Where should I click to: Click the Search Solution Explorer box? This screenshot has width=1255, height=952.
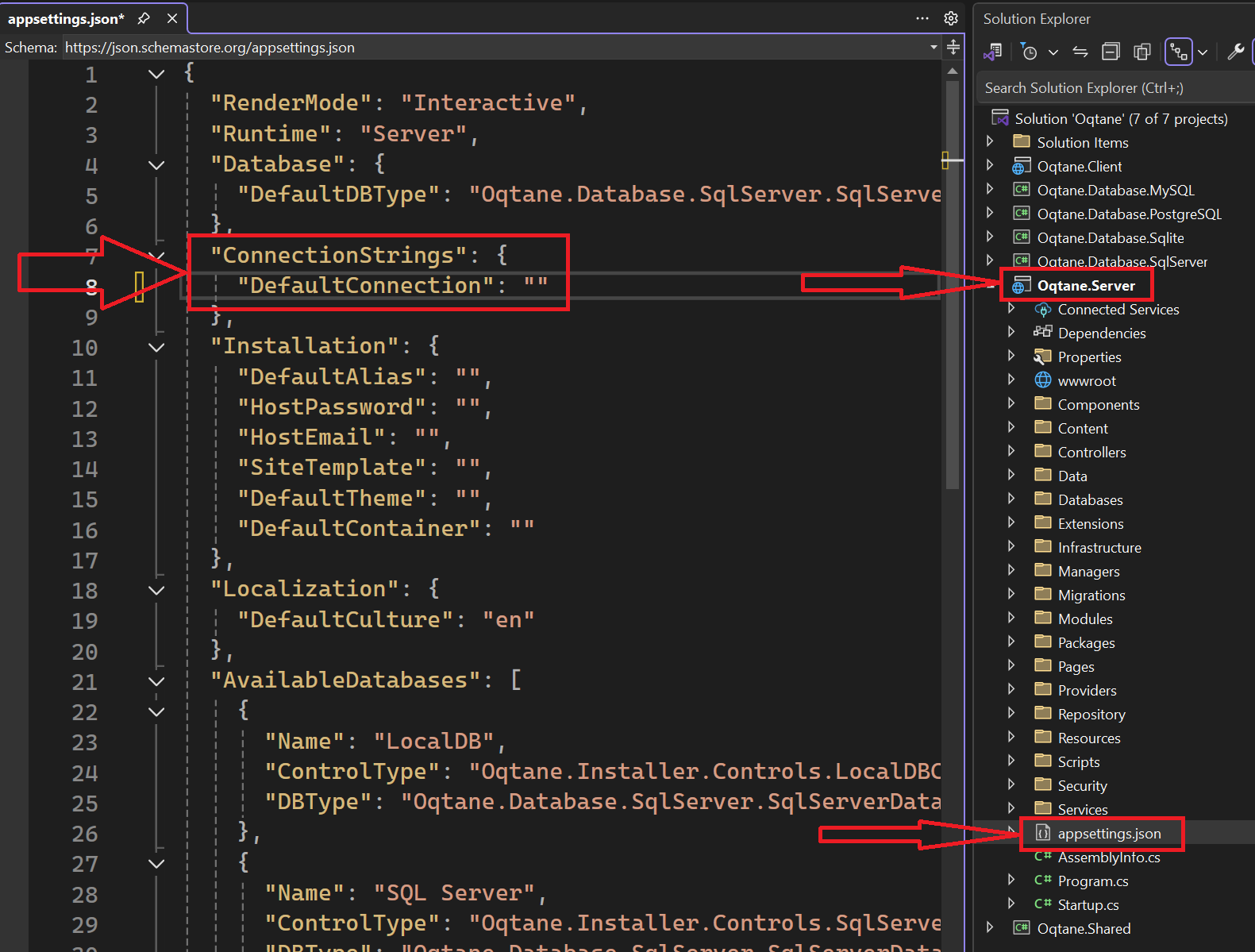click(1114, 88)
